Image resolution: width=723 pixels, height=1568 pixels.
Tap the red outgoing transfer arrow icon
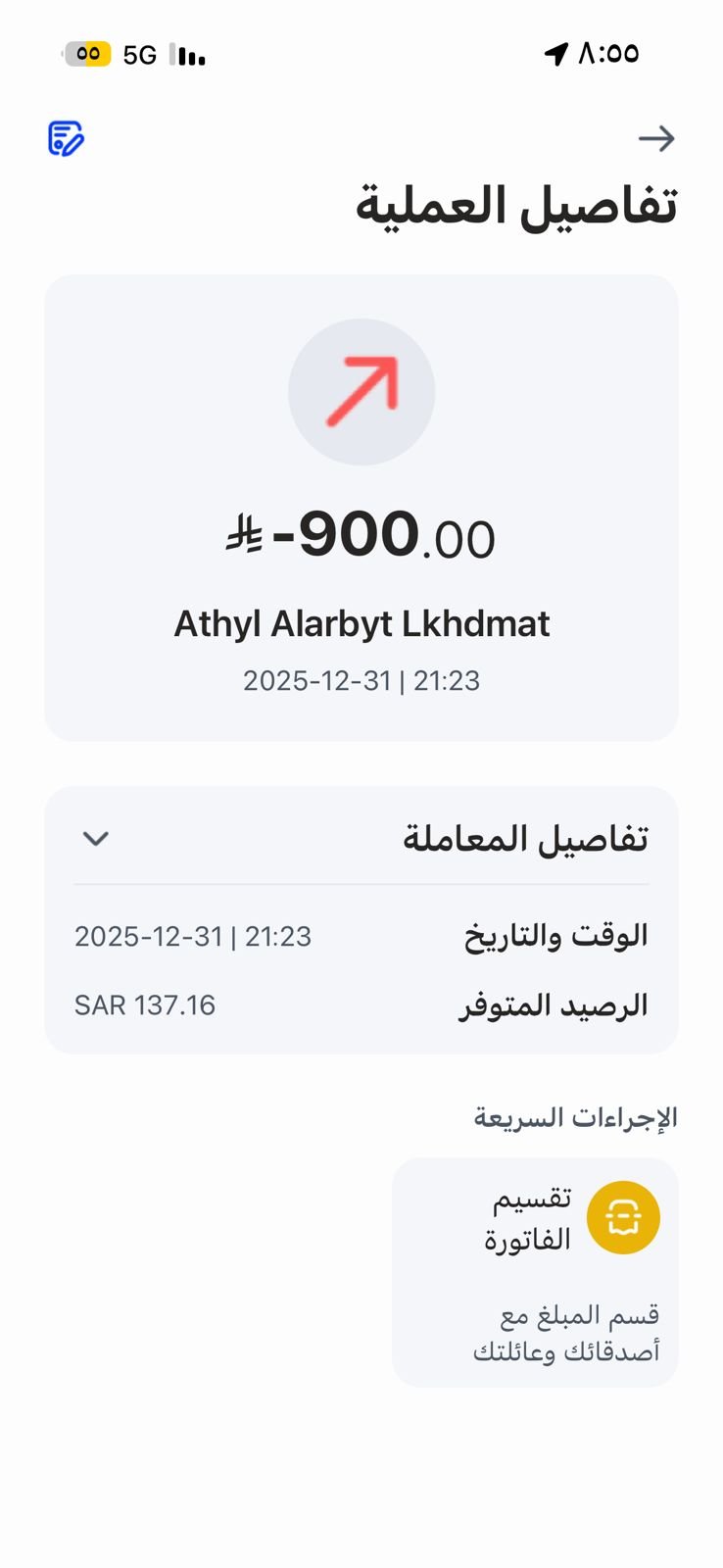[361, 391]
